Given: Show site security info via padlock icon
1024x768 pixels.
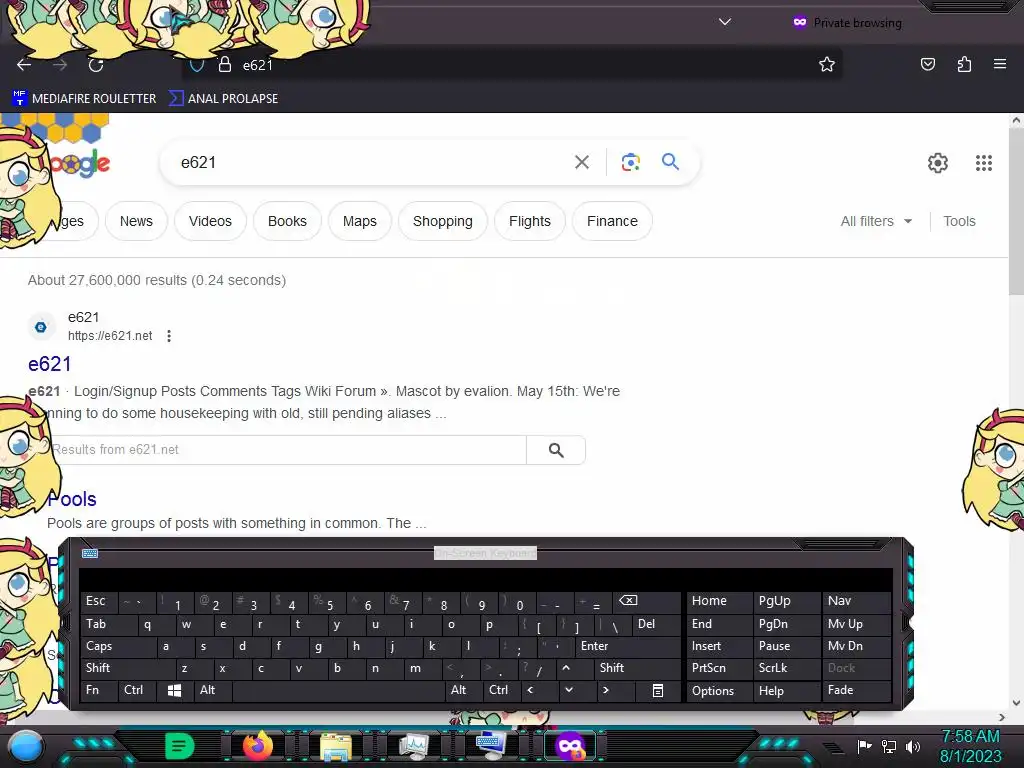Looking at the screenshot, I should [x=225, y=64].
